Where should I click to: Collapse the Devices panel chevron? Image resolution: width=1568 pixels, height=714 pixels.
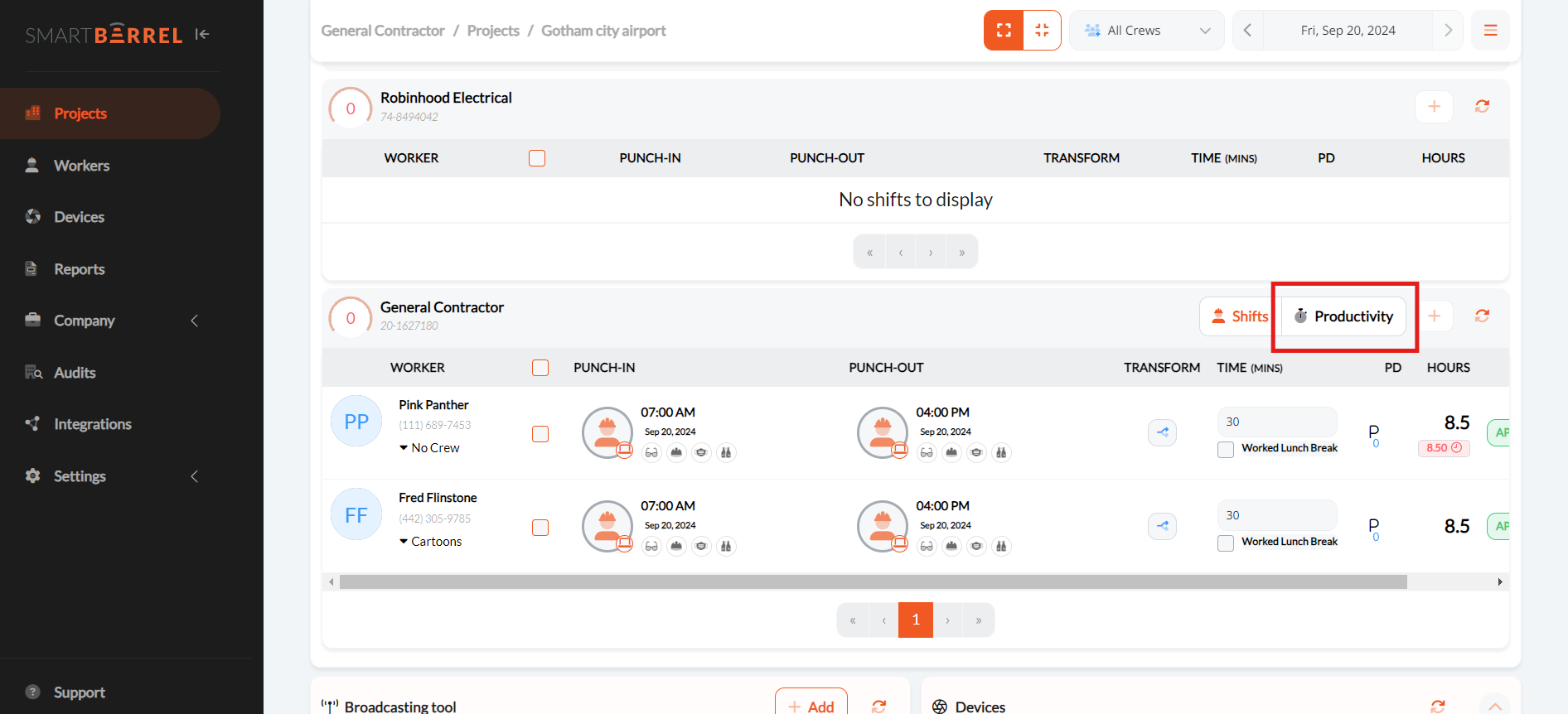click(x=1495, y=706)
